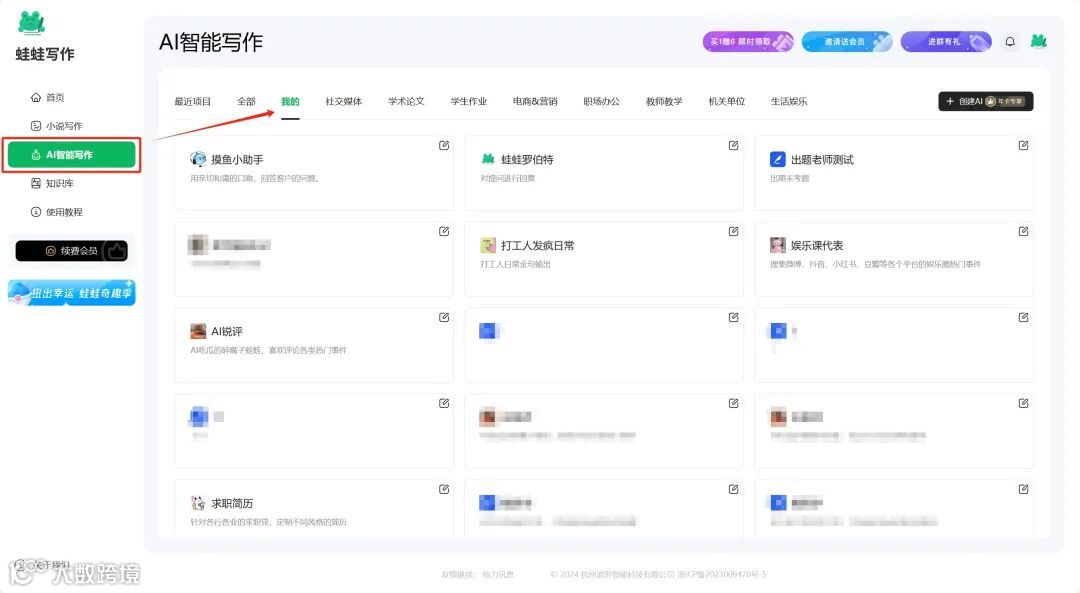The image size is (1080, 593).
Task: Click the frog logo above 蛙蛙写作
Action: pos(31,23)
